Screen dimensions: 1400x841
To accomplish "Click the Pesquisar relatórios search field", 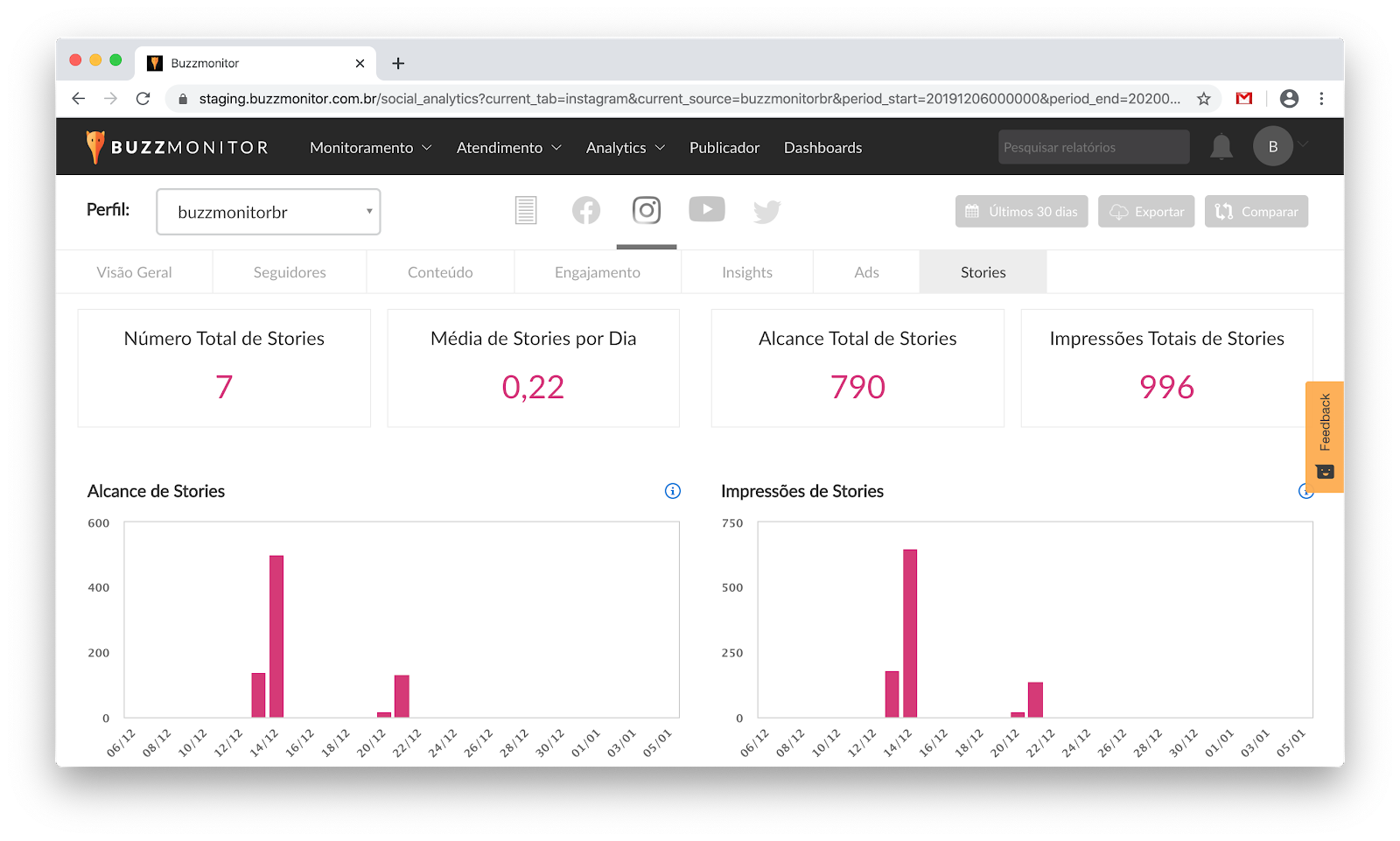I will [1093, 147].
